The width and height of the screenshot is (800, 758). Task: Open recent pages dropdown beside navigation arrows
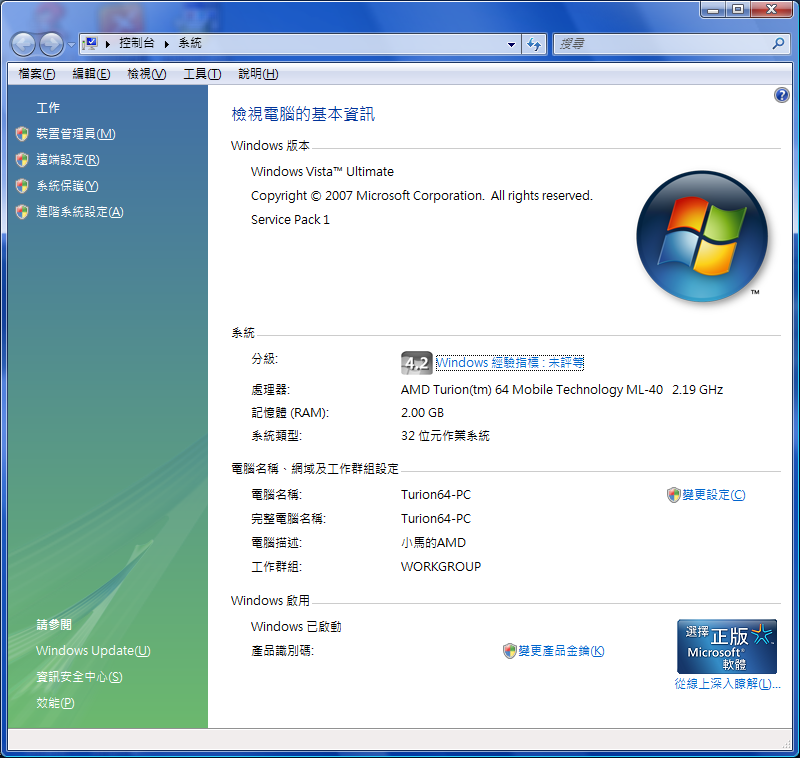click(x=71, y=45)
